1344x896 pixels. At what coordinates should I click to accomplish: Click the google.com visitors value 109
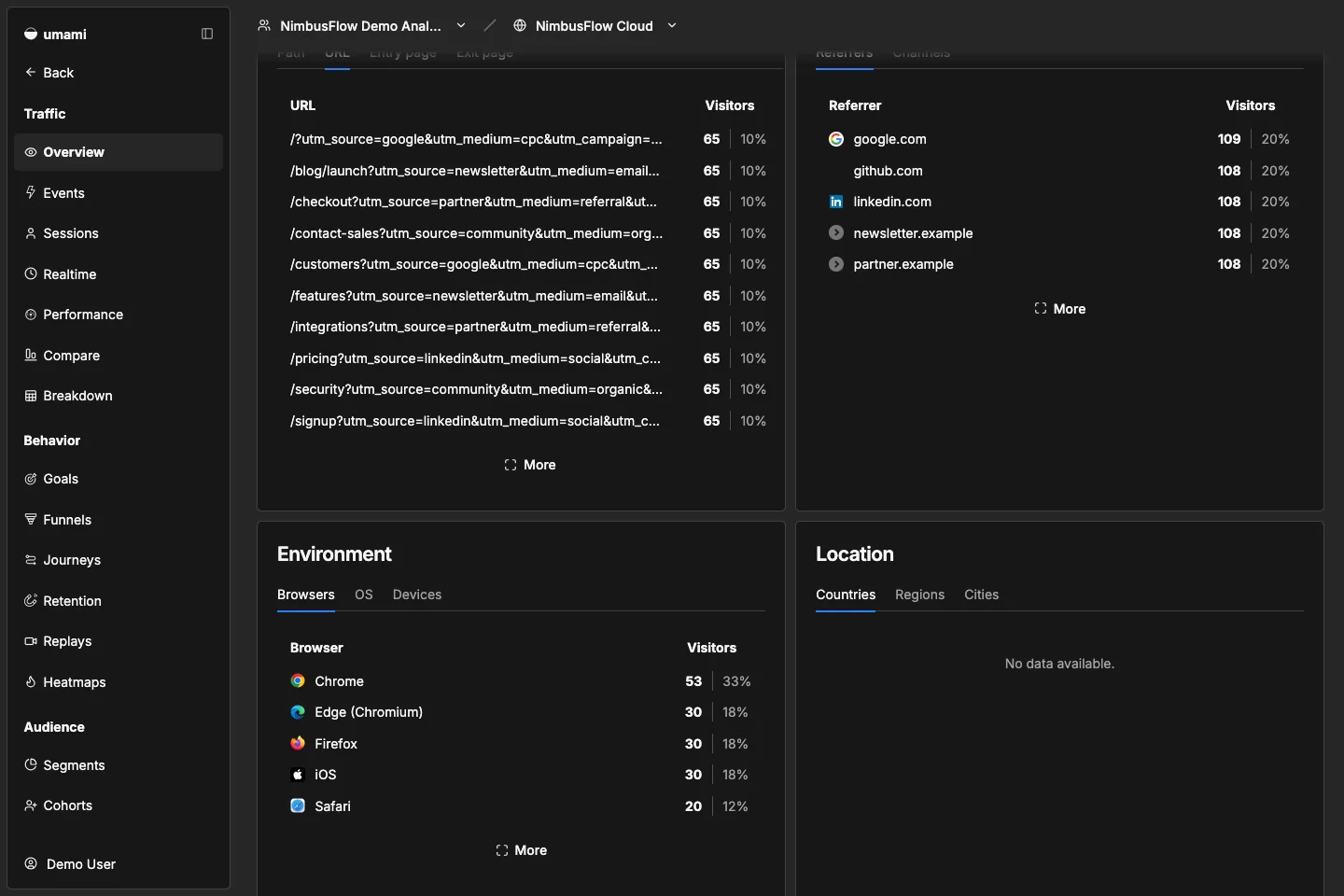click(x=1229, y=139)
